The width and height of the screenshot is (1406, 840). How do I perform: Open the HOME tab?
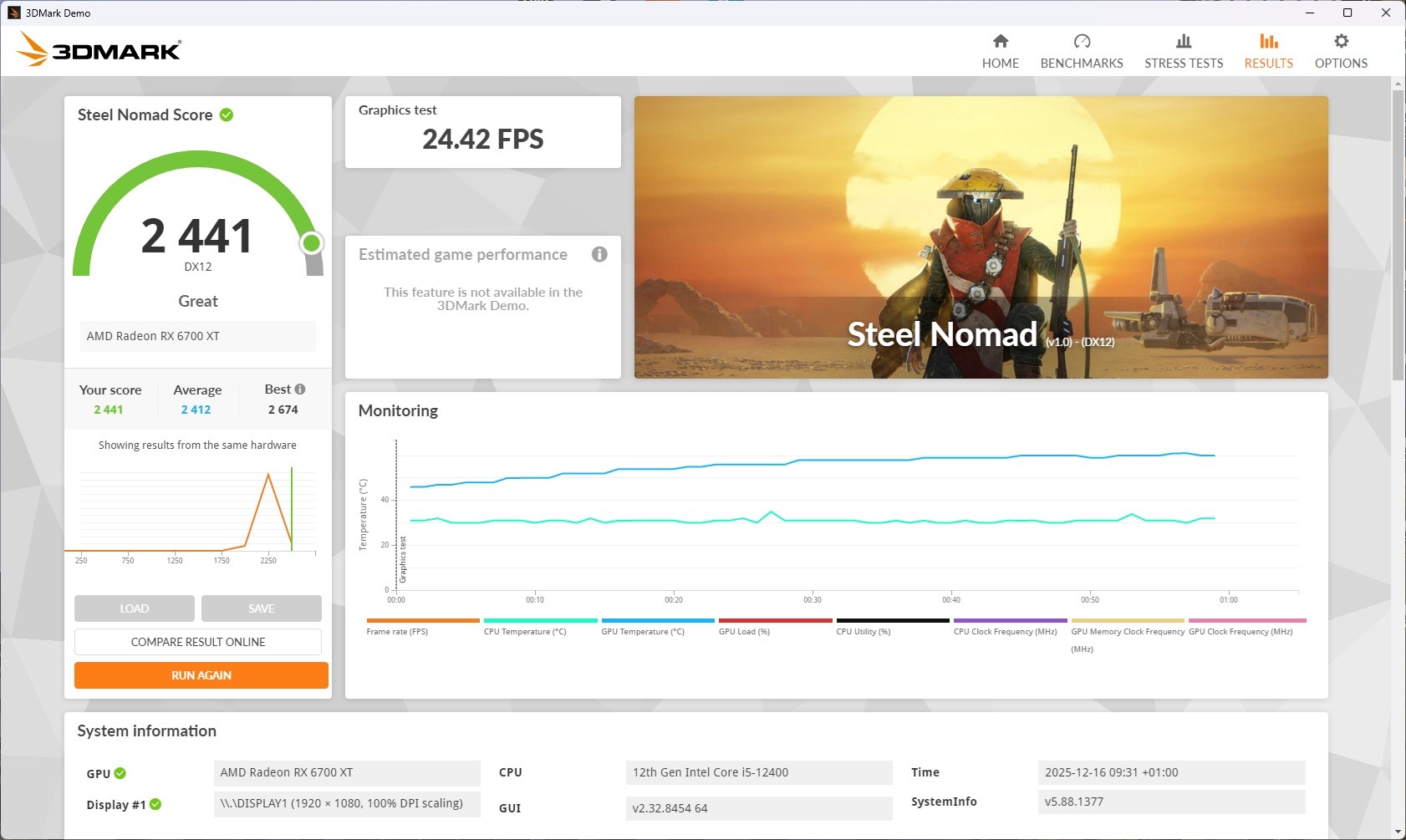click(1001, 51)
